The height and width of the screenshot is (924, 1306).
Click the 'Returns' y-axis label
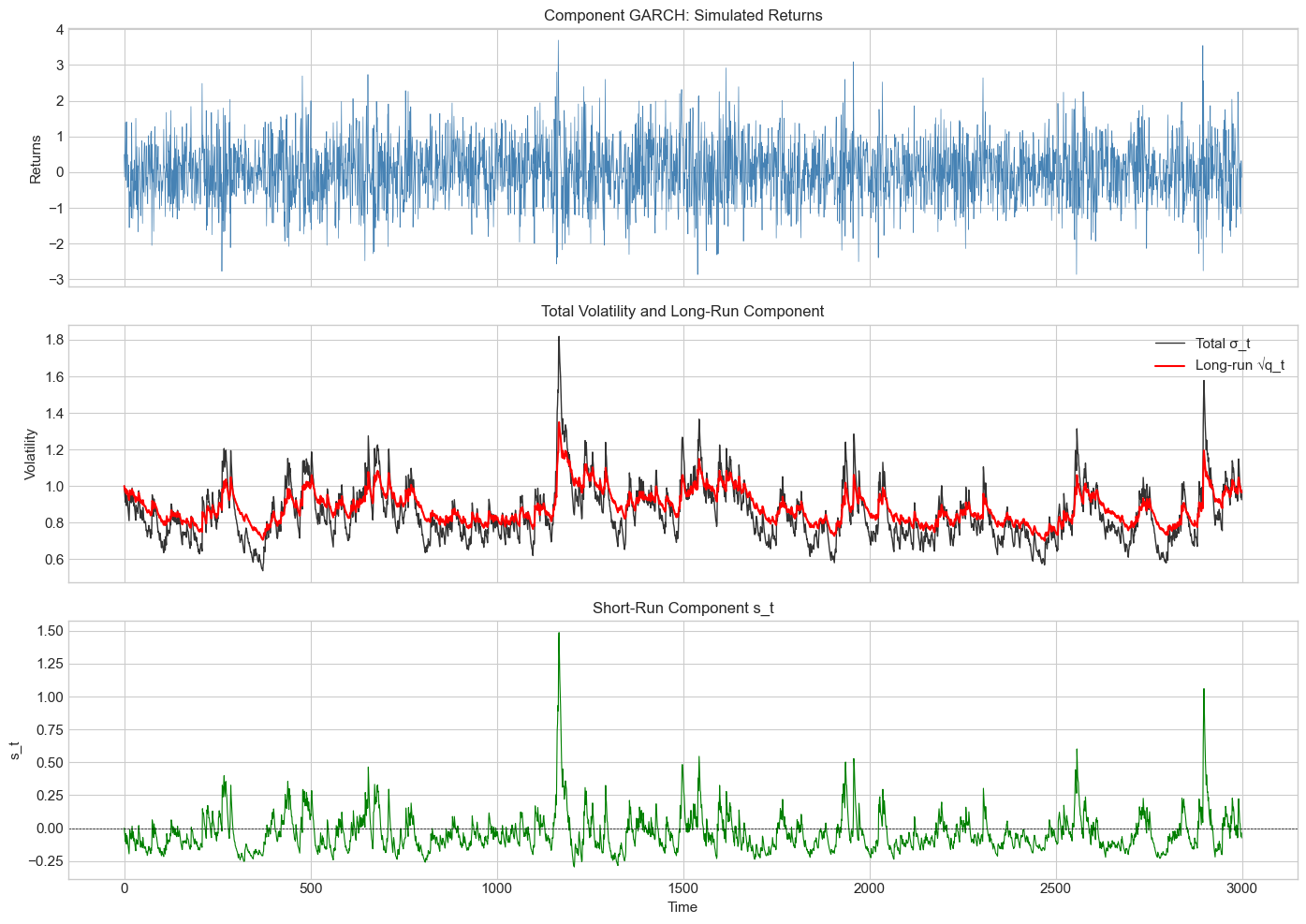pyautogui.click(x=36, y=159)
